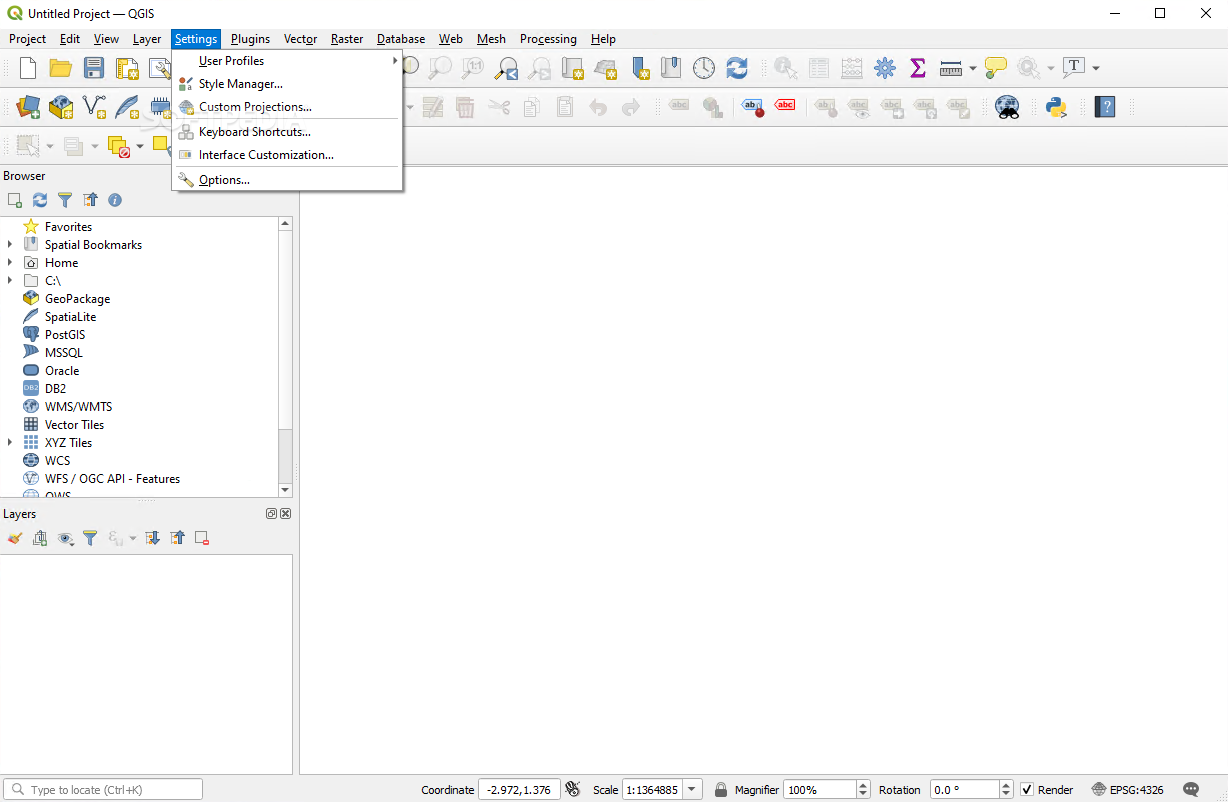Toggle extents display beside coordinate field
The width and height of the screenshot is (1228, 802).
(572, 790)
